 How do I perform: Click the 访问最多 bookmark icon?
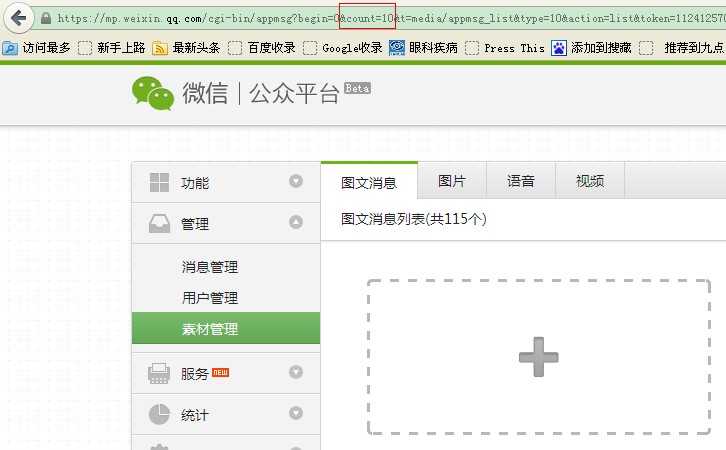pyautogui.click(x=10, y=48)
